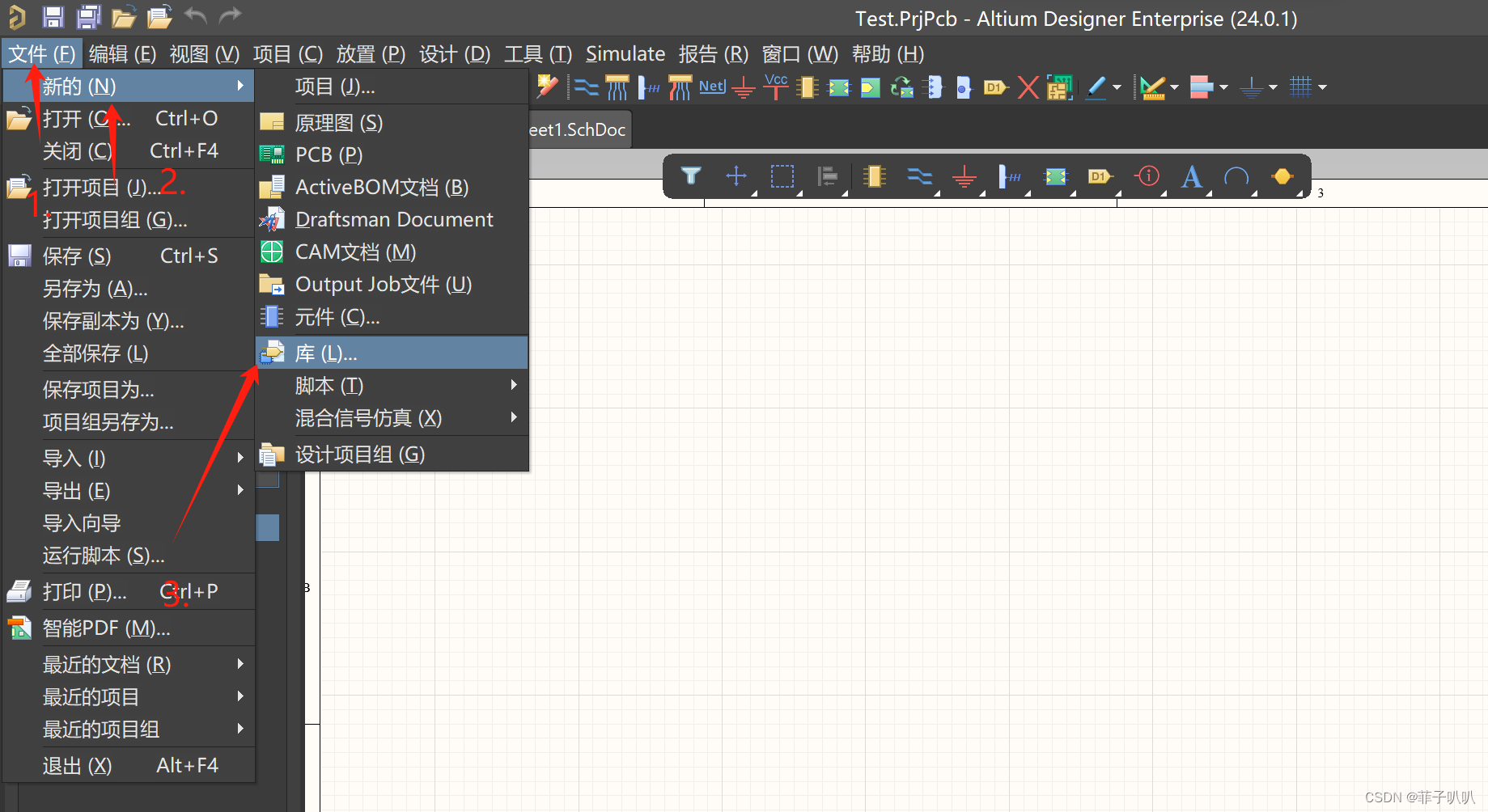This screenshot has width=1488, height=812.
Task: Open the 编辑 (E) menu
Action: click(x=123, y=54)
